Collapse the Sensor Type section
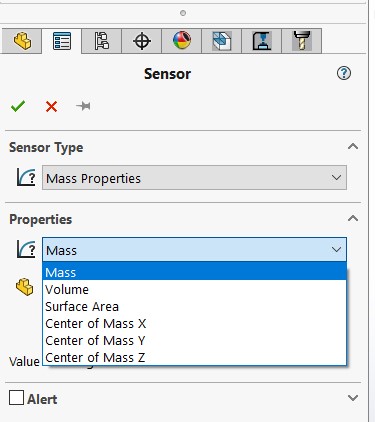This screenshot has height=422, width=375. tap(353, 147)
